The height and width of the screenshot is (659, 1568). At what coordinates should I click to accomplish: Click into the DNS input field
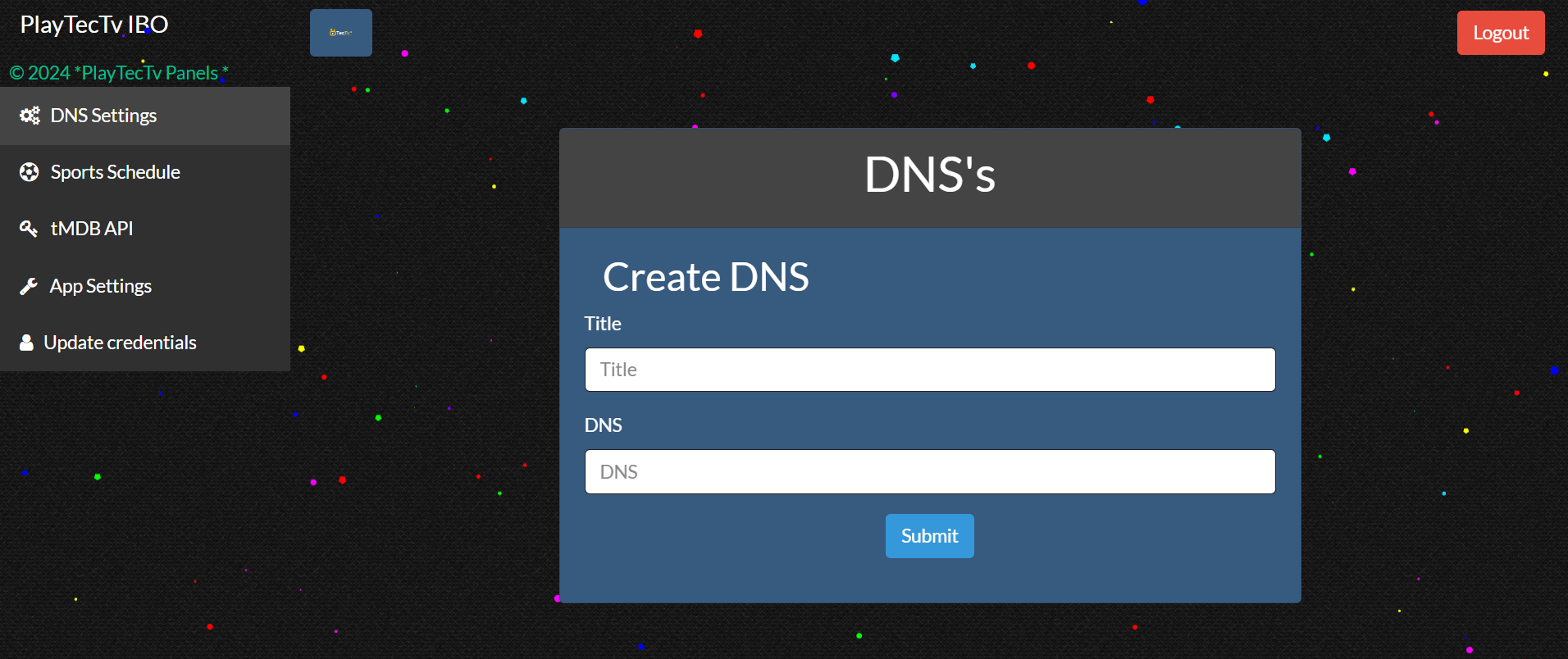[x=929, y=472]
